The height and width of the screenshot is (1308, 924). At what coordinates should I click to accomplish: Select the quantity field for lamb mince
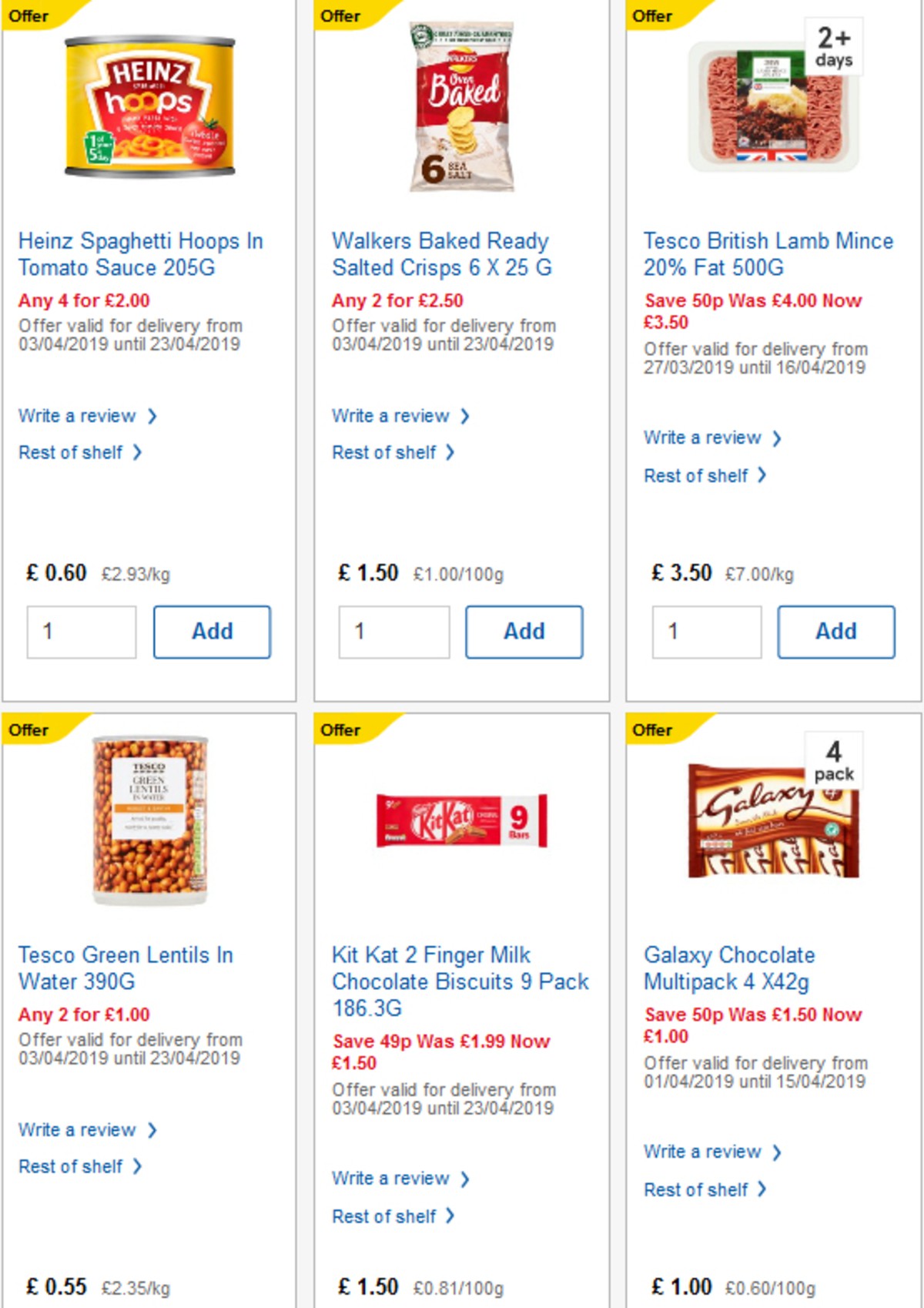click(x=705, y=632)
